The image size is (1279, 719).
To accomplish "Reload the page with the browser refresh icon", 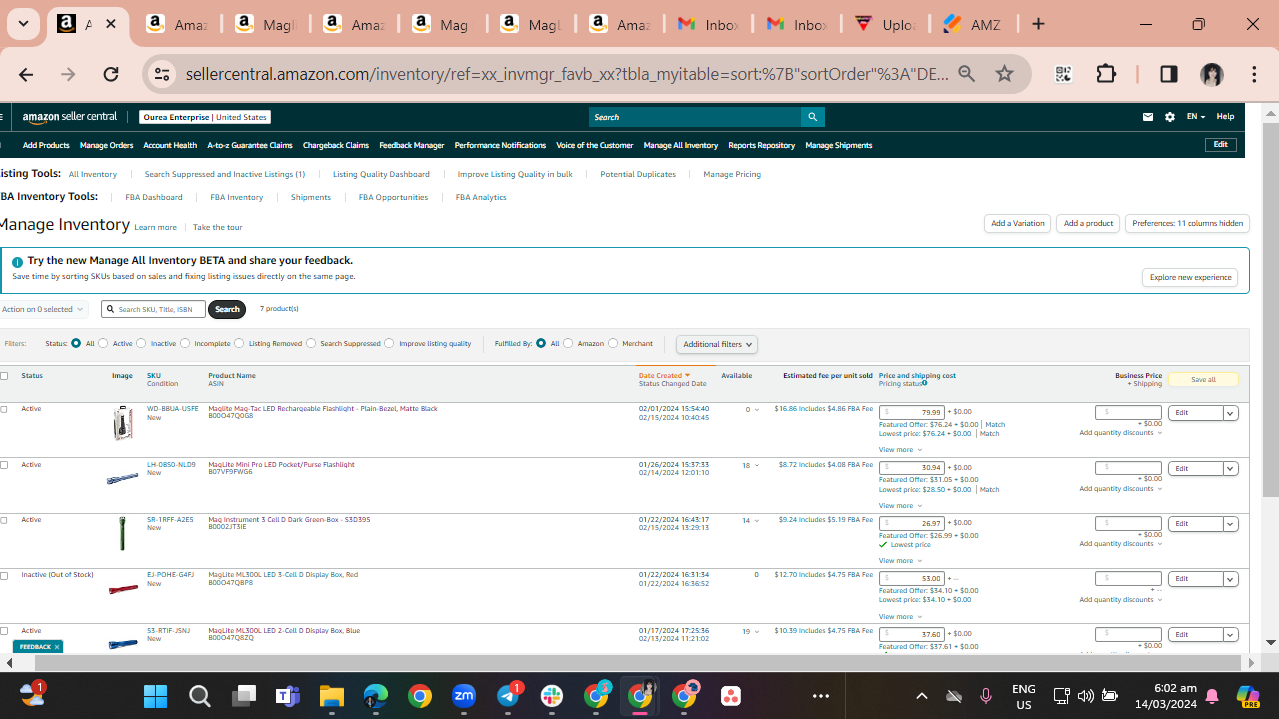I will tap(111, 74).
